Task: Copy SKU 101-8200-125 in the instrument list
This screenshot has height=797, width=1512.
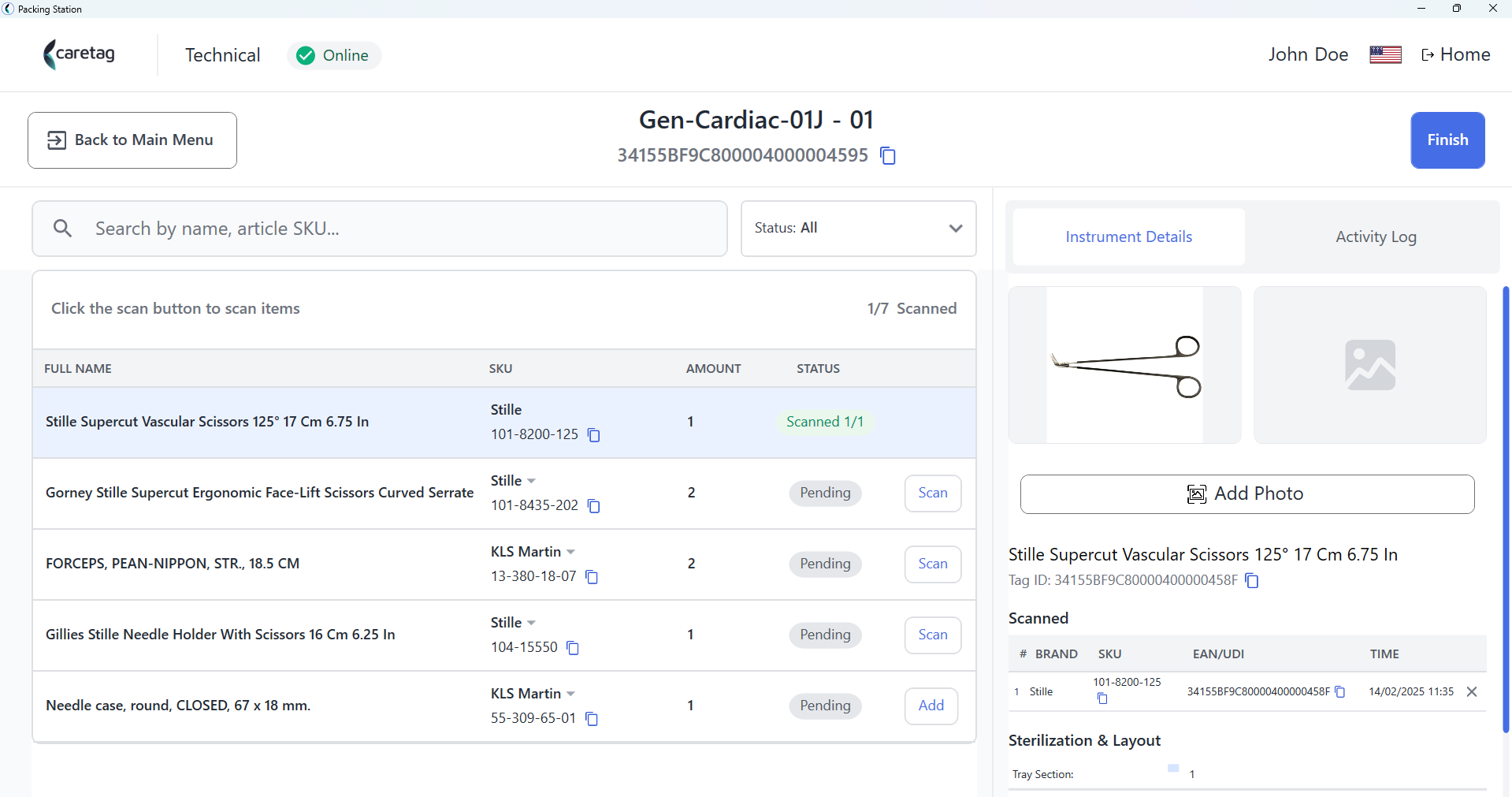Action: tap(594, 435)
